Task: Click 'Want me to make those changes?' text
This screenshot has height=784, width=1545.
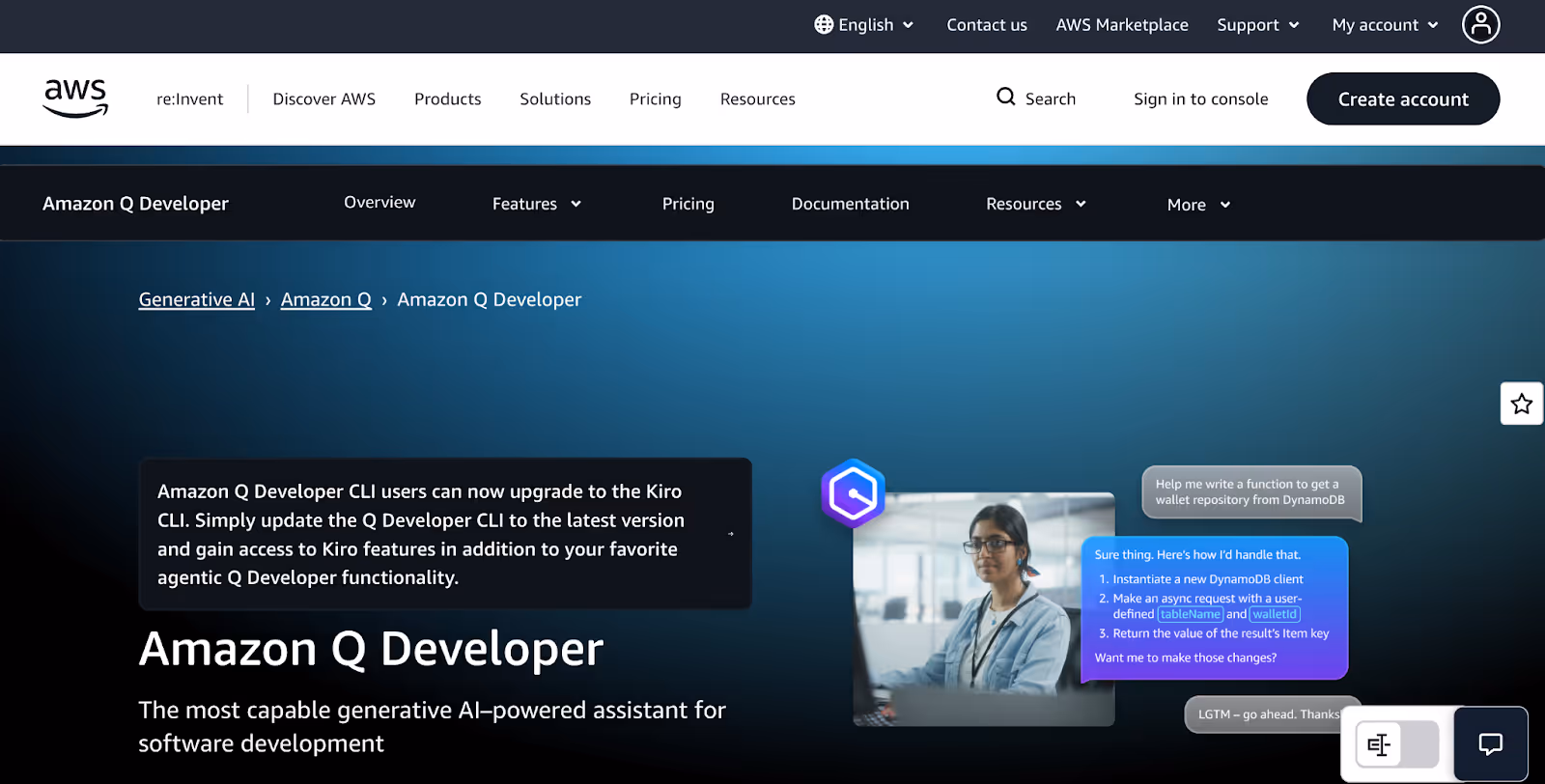Action: click(1185, 658)
